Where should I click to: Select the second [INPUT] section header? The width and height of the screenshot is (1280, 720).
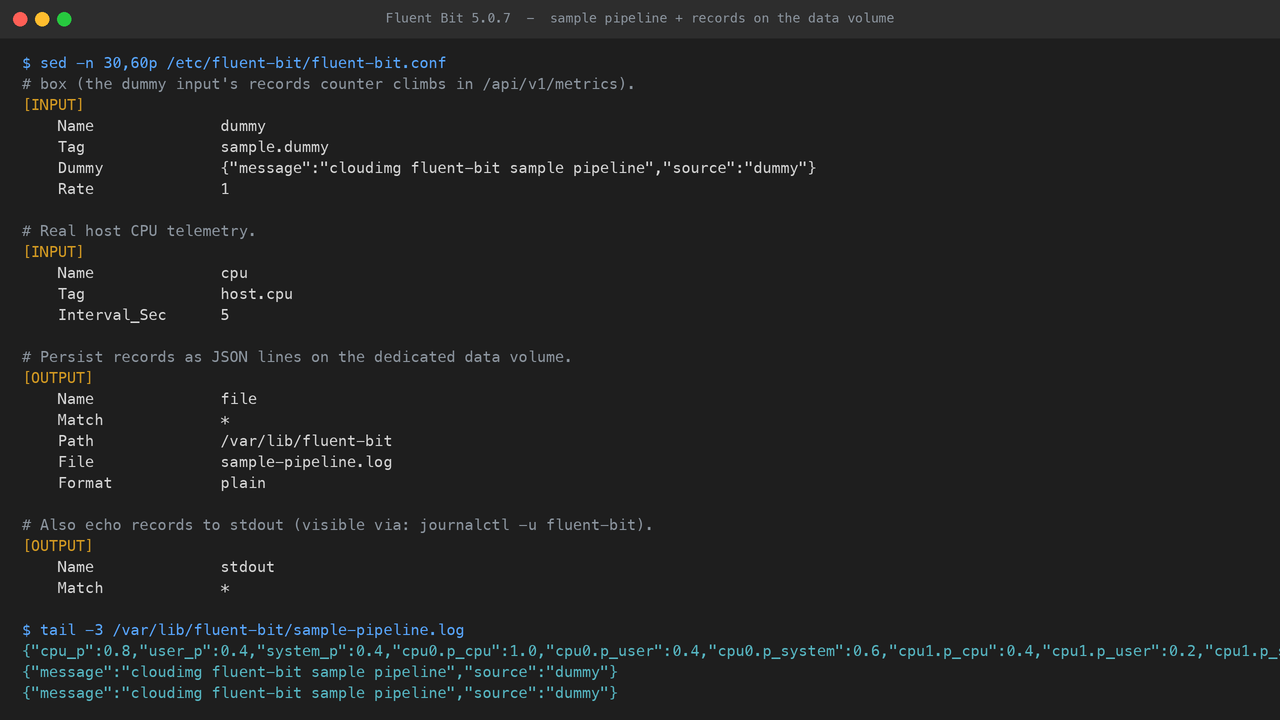pyautogui.click(x=53, y=252)
